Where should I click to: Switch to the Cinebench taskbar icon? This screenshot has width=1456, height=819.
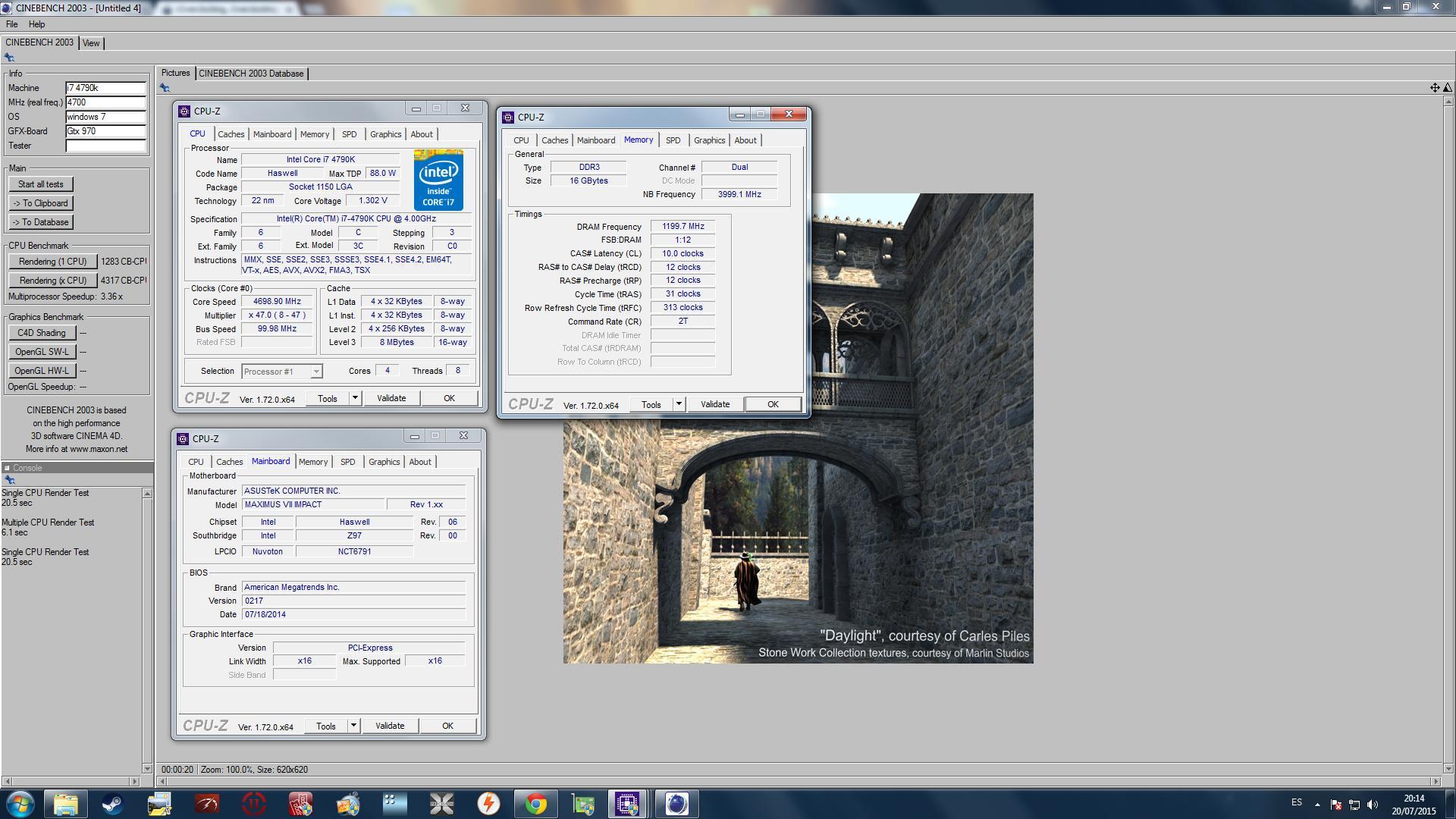(676, 804)
